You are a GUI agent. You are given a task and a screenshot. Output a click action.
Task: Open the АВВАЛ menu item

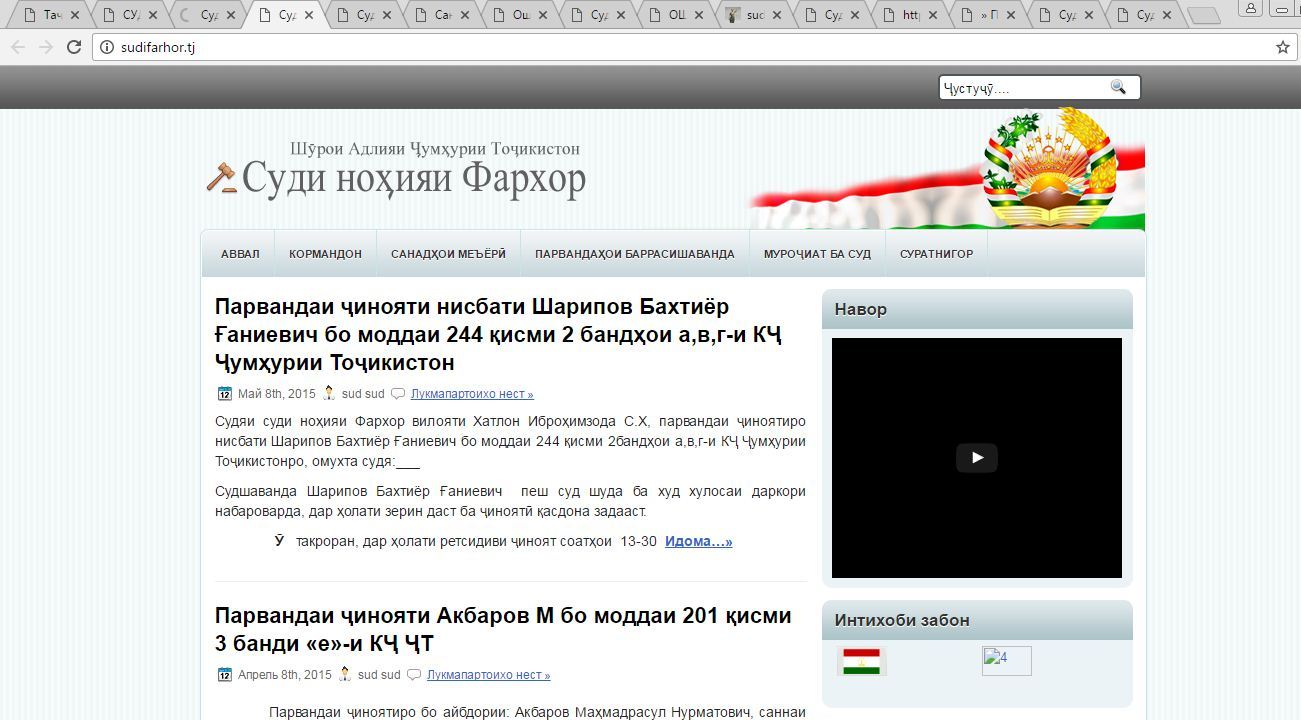240,254
